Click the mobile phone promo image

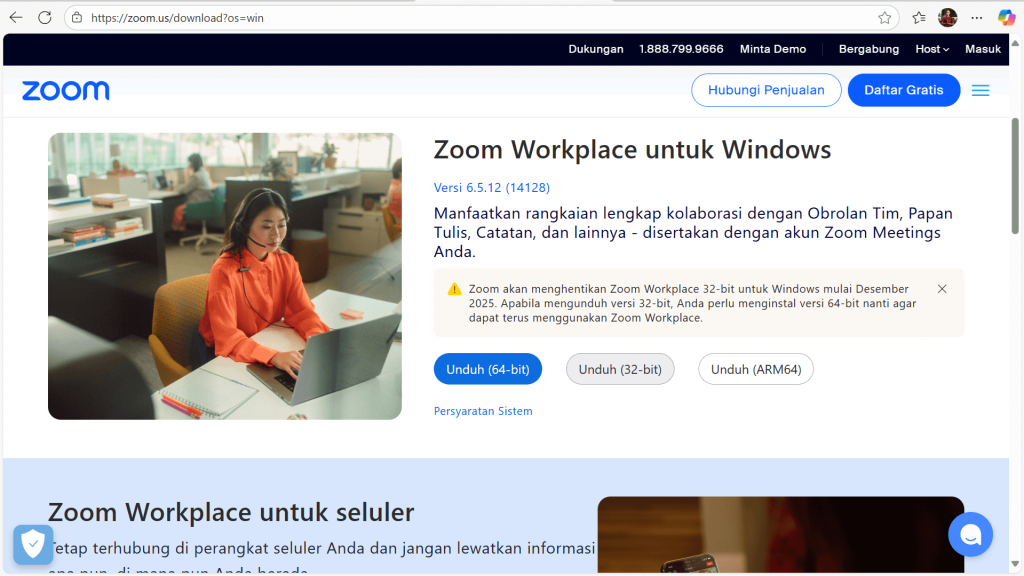click(x=780, y=535)
